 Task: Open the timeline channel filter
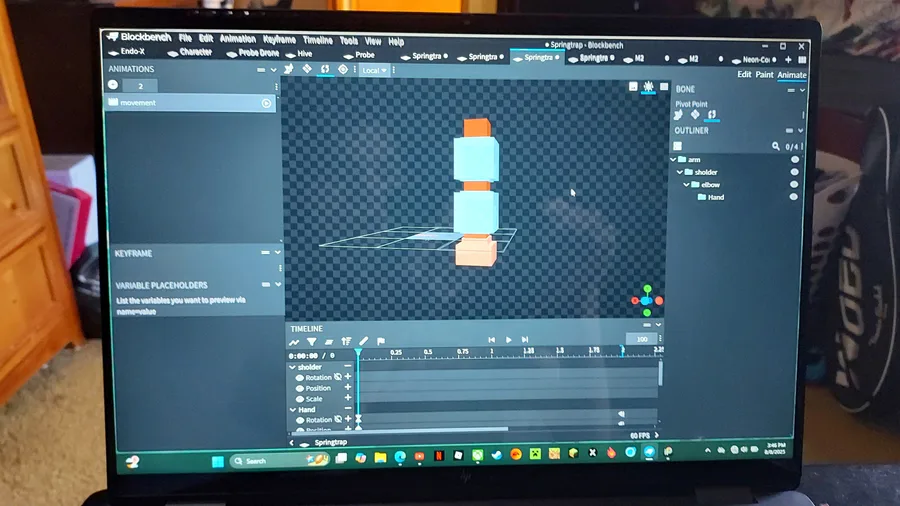(312, 342)
